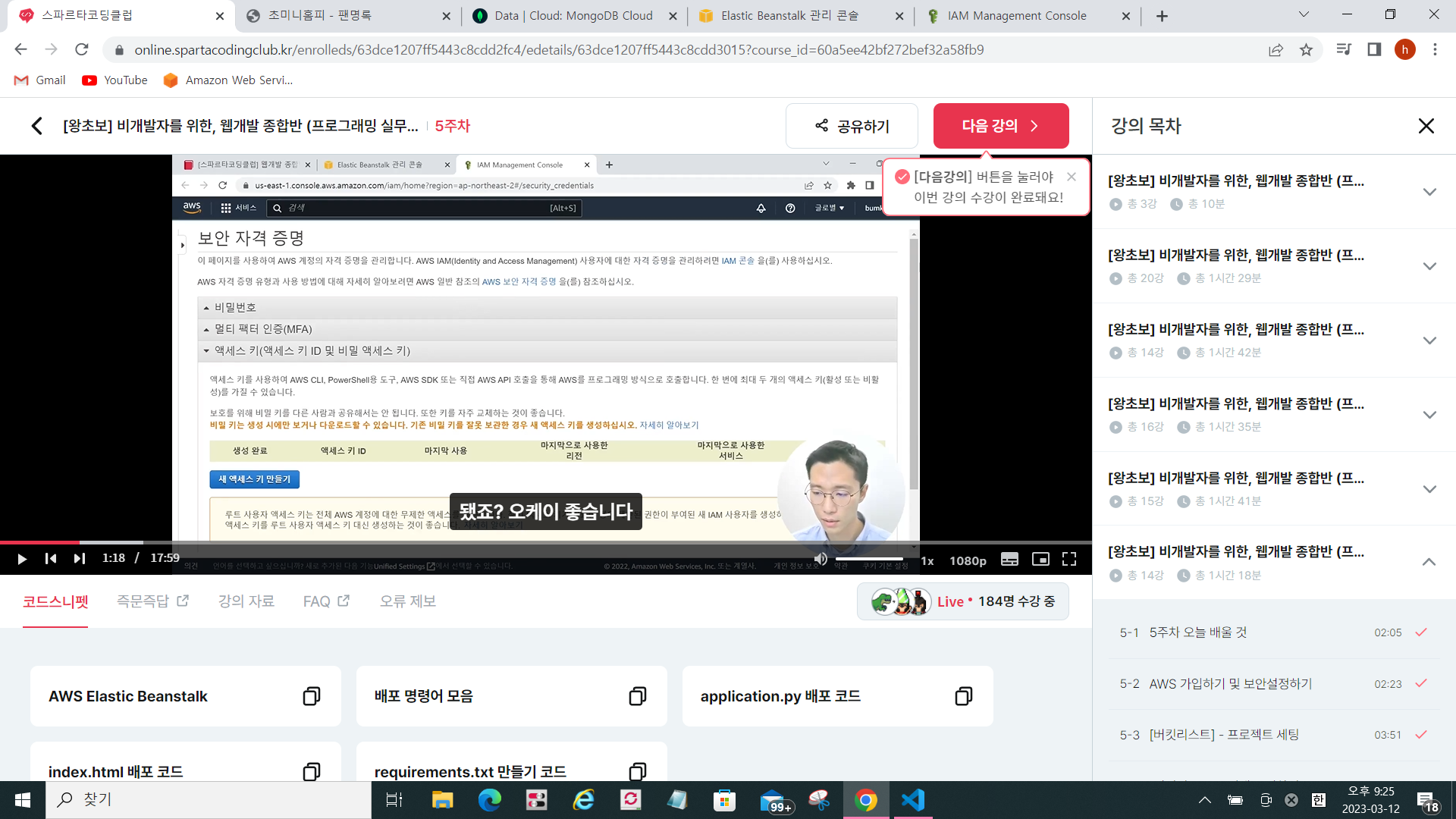The width and height of the screenshot is (1456, 819).
Task: Open Chrome three-dot menu
Action: coord(1435,50)
